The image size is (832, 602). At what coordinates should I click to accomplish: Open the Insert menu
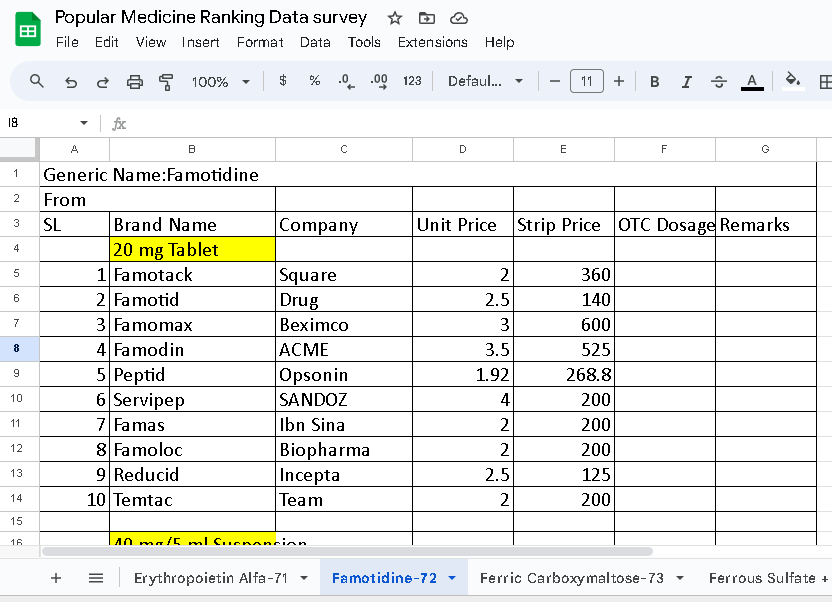(201, 42)
